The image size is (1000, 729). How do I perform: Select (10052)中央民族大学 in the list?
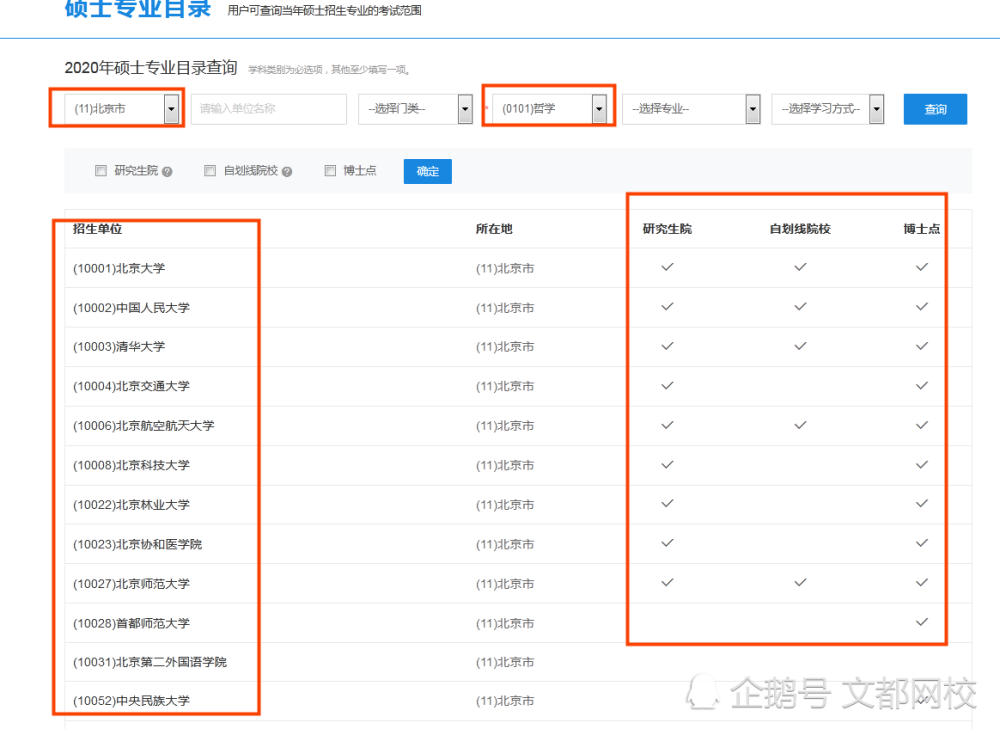[x=131, y=701]
